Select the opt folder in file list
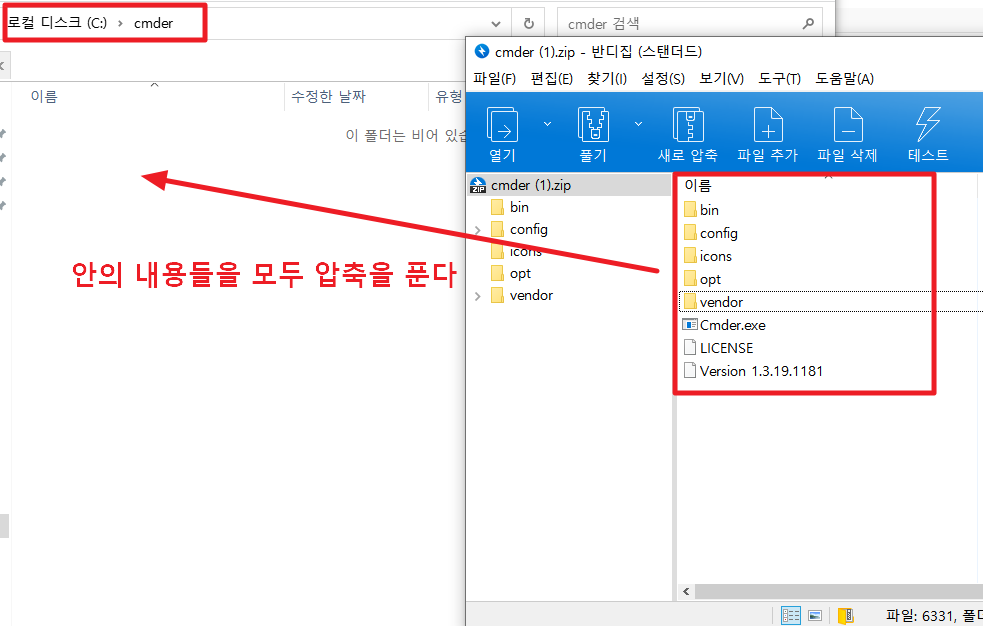 pos(710,279)
